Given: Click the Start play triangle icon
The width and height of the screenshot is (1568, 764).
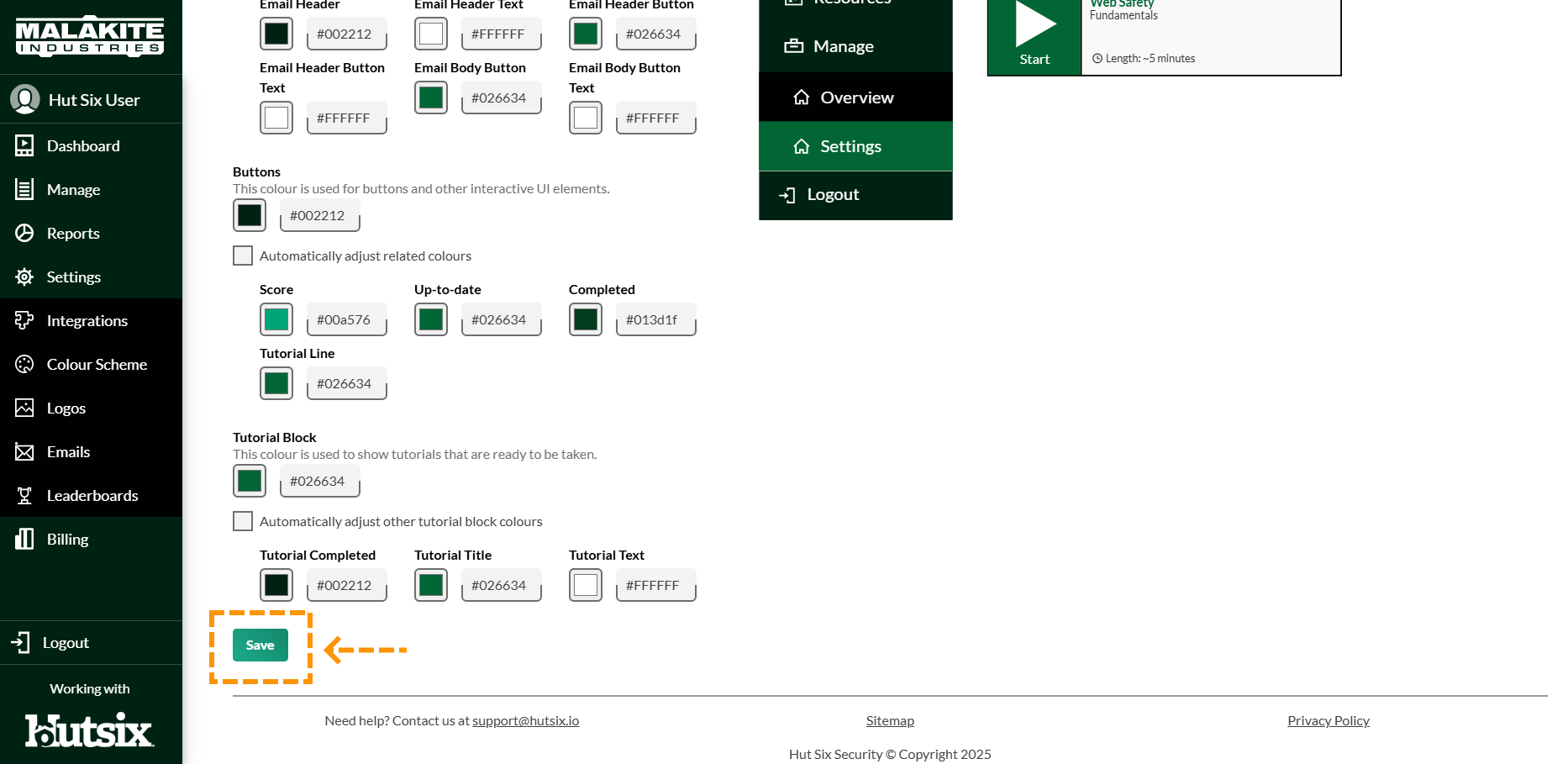Looking at the screenshot, I should click(x=1035, y=24).
